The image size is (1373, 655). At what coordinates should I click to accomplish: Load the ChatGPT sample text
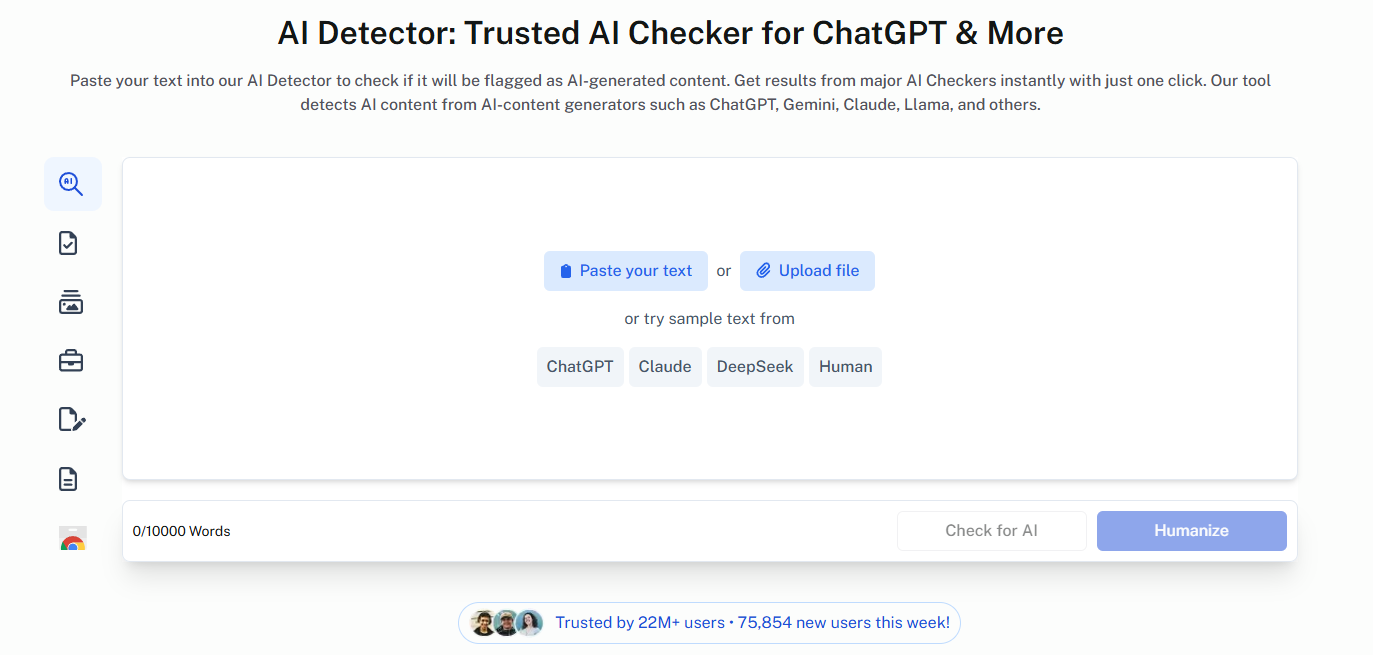point(580,366)
